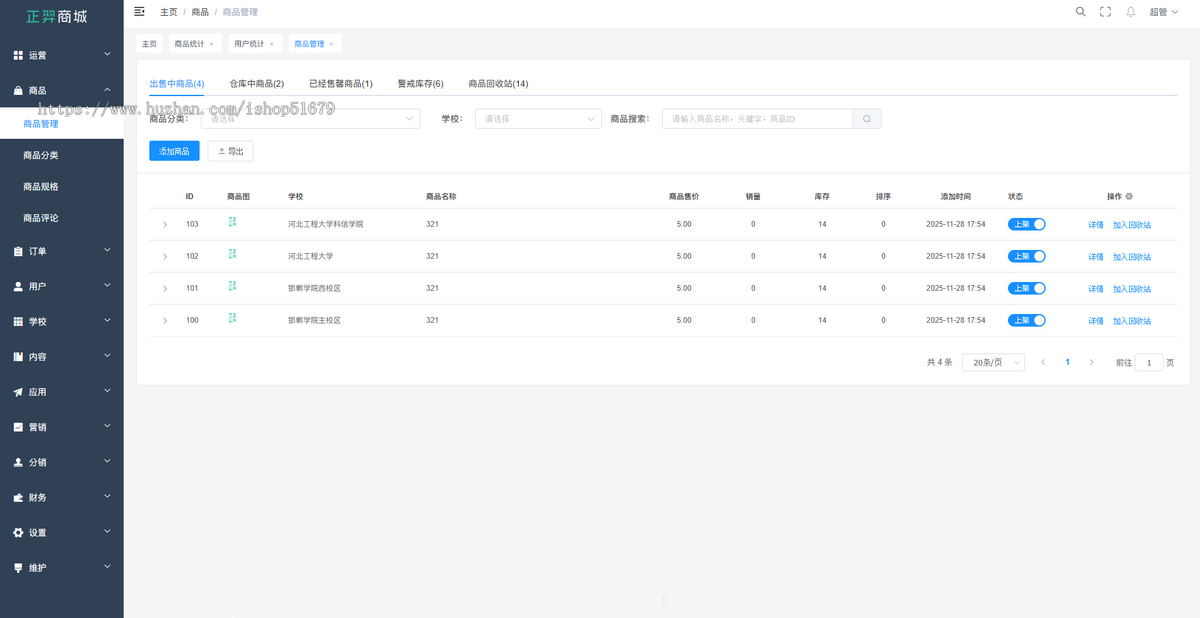
Task: Open column settings gear next to 操作
Action: 1129,197
